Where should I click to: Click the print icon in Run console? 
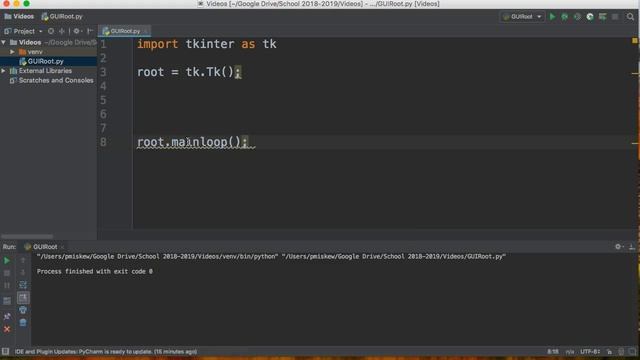pyautogui.click(x=23, y=310)
